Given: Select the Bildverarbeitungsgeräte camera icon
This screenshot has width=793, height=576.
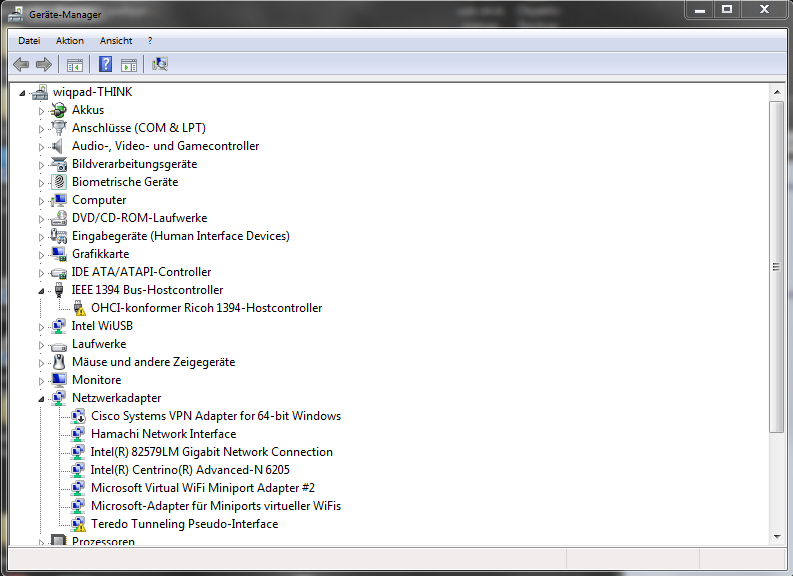Looking at the screenshot, I should click(59, 164).
